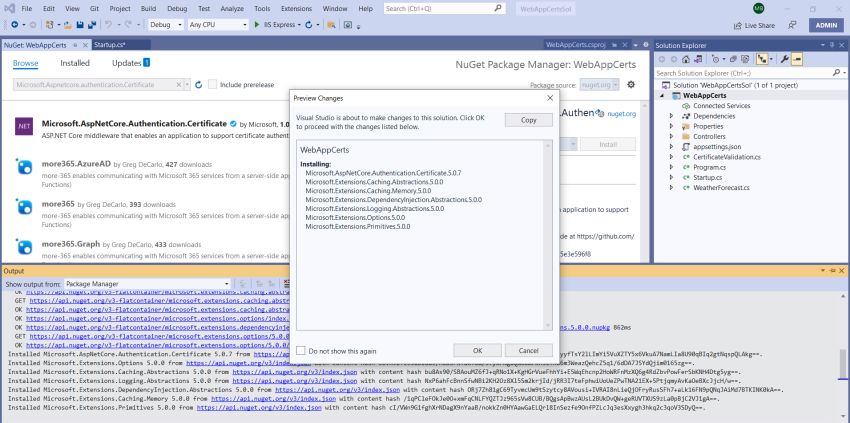Image resolution: width=850 pixels, height=423 pixels.
Task: Click in the Visual Studio Search (Ctrl+Q) box
Action: 445,9
